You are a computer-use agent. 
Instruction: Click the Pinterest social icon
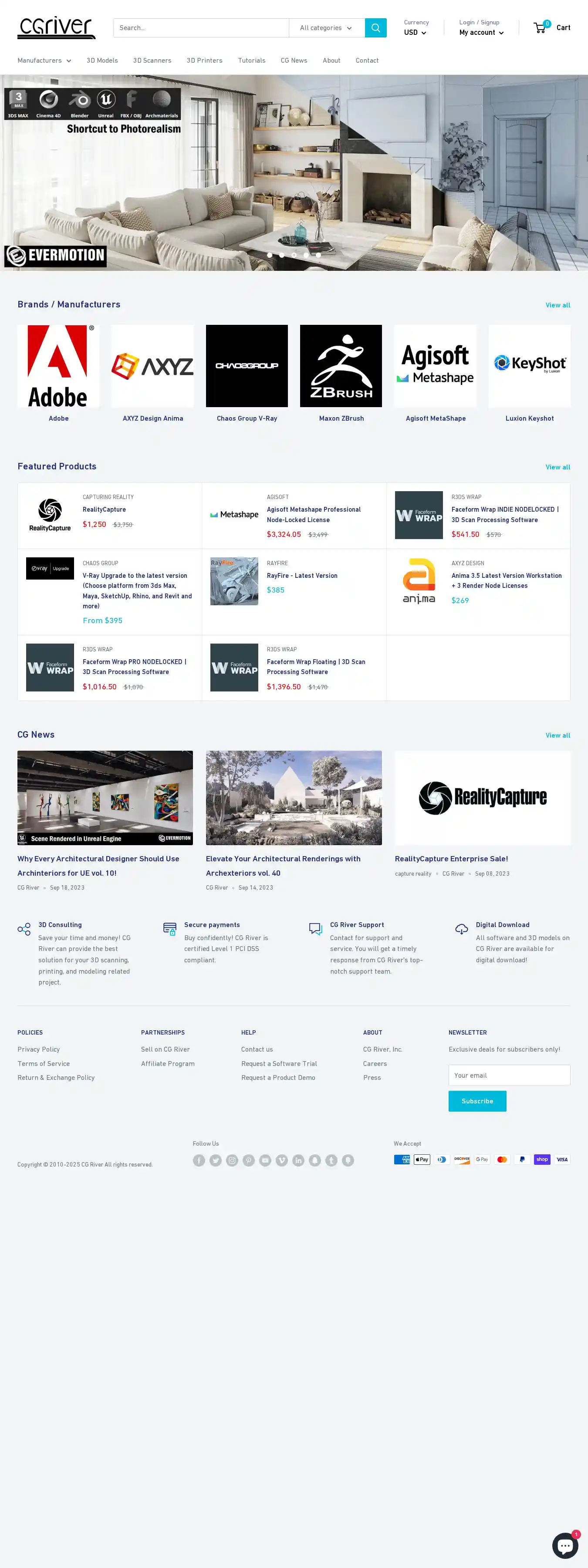(x=249, y=1160)
